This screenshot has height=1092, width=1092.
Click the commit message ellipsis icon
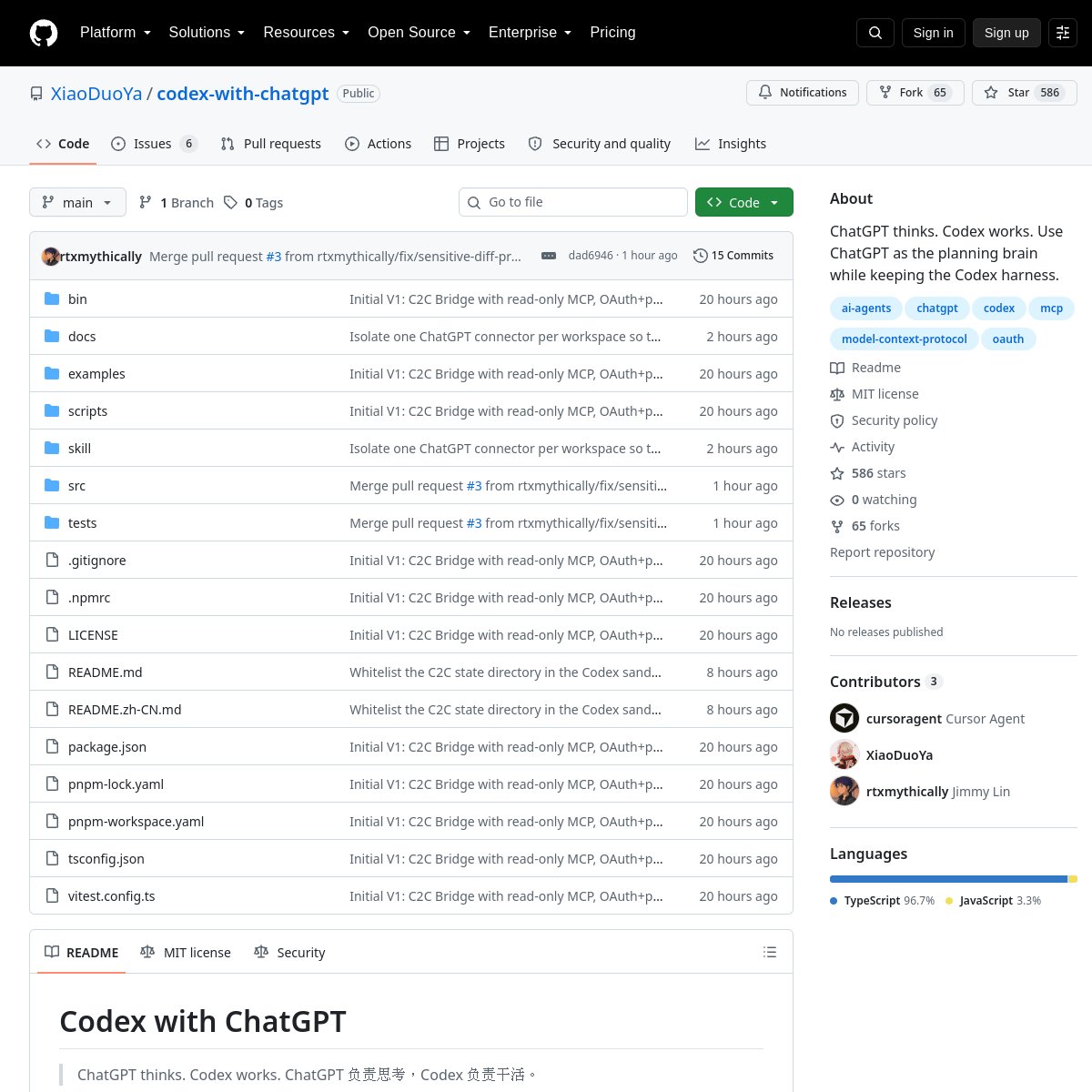(x=549, y=256)
